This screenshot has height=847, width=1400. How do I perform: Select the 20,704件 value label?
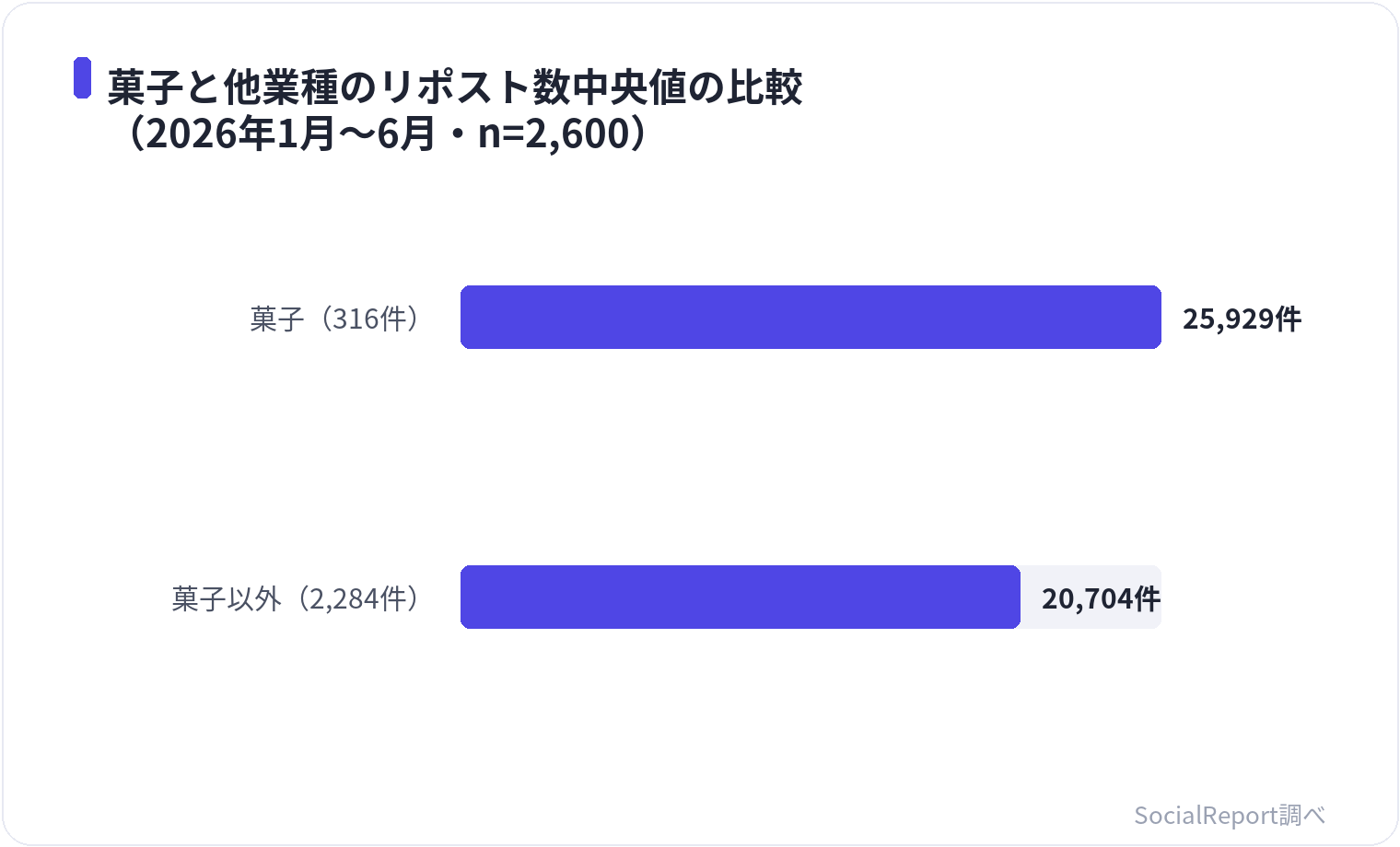tap(1101, 599)
